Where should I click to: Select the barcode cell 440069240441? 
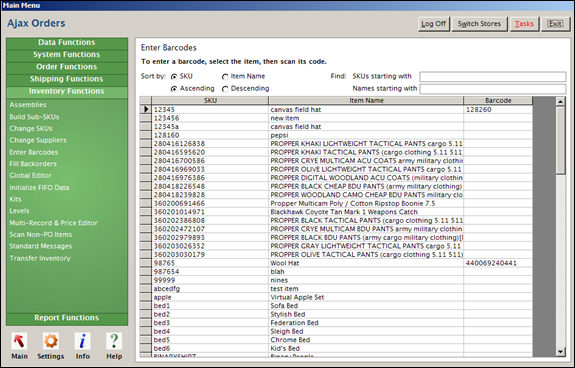point(498,263)
